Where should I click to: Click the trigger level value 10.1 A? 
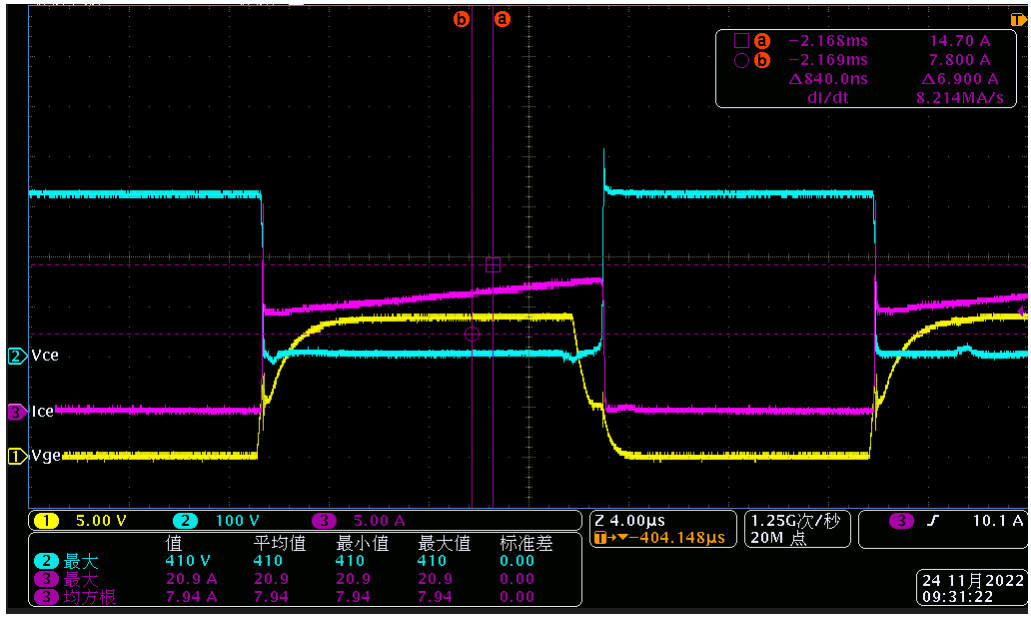998,521
